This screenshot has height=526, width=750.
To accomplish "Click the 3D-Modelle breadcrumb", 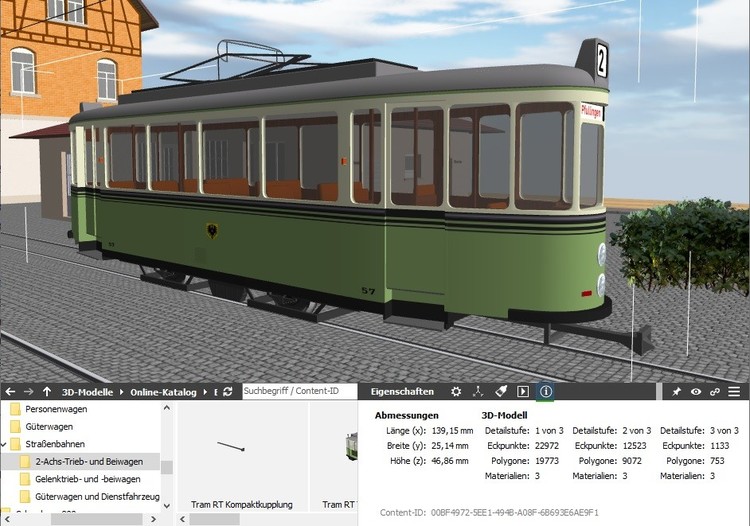I will pos(87,392).
